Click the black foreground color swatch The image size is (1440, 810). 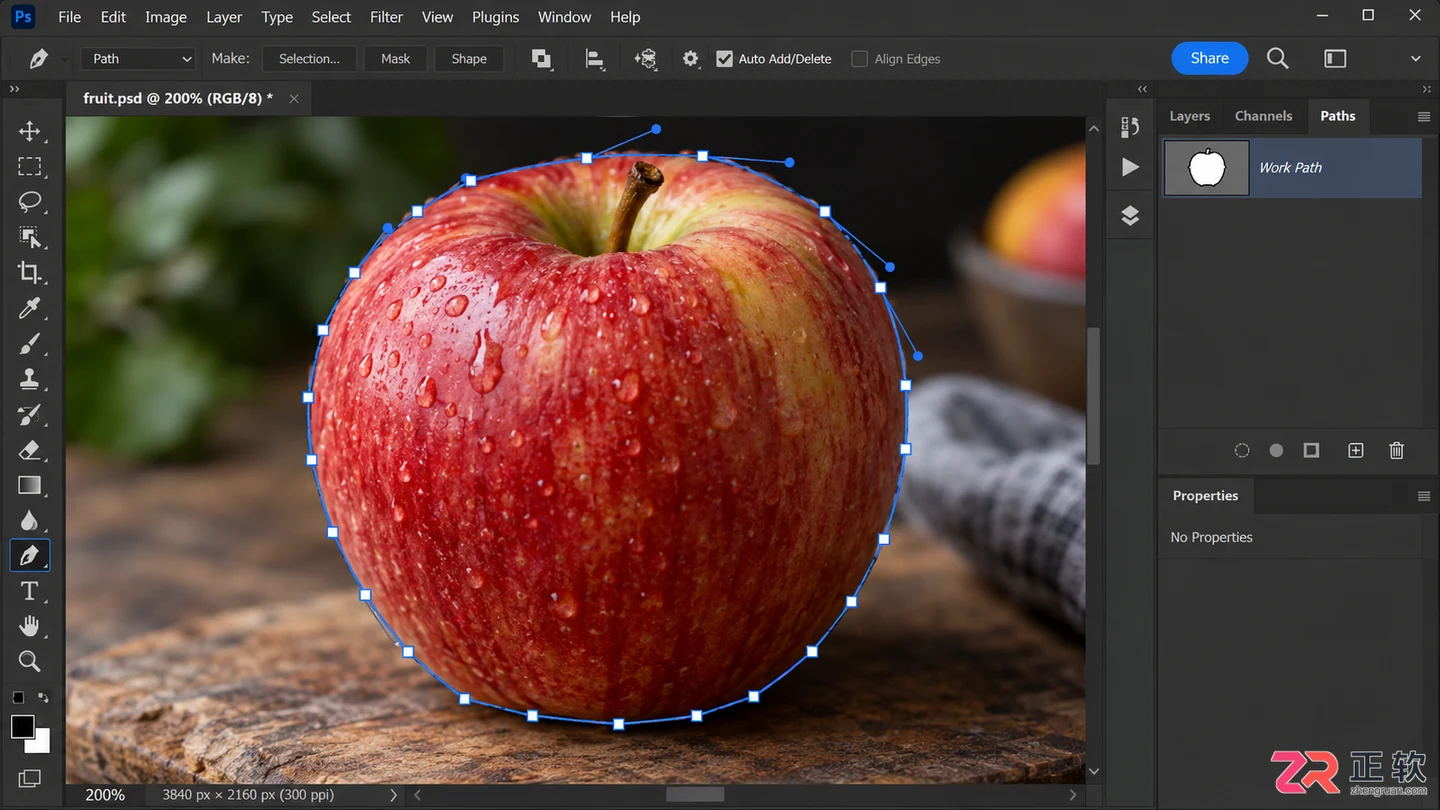coord(22,727)
